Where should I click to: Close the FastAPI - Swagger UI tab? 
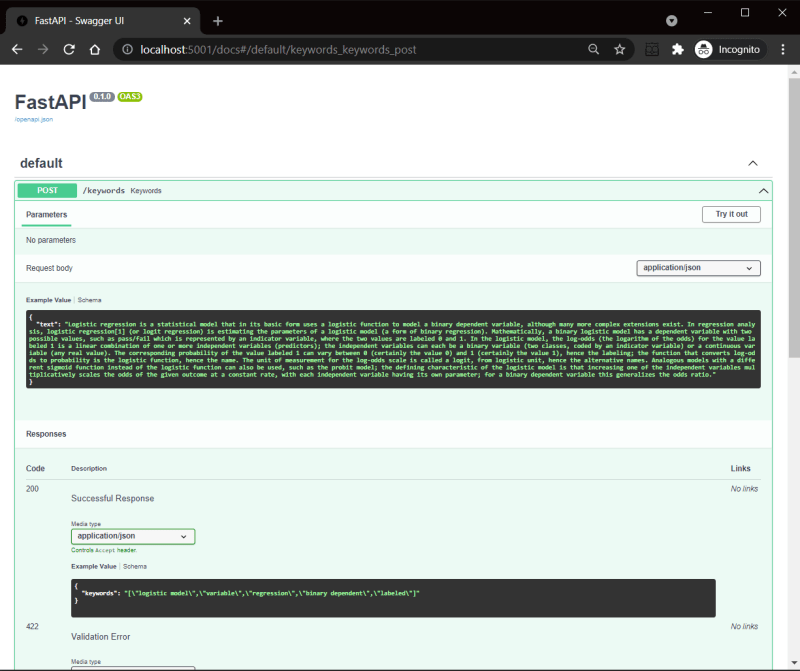coord(187,21)
